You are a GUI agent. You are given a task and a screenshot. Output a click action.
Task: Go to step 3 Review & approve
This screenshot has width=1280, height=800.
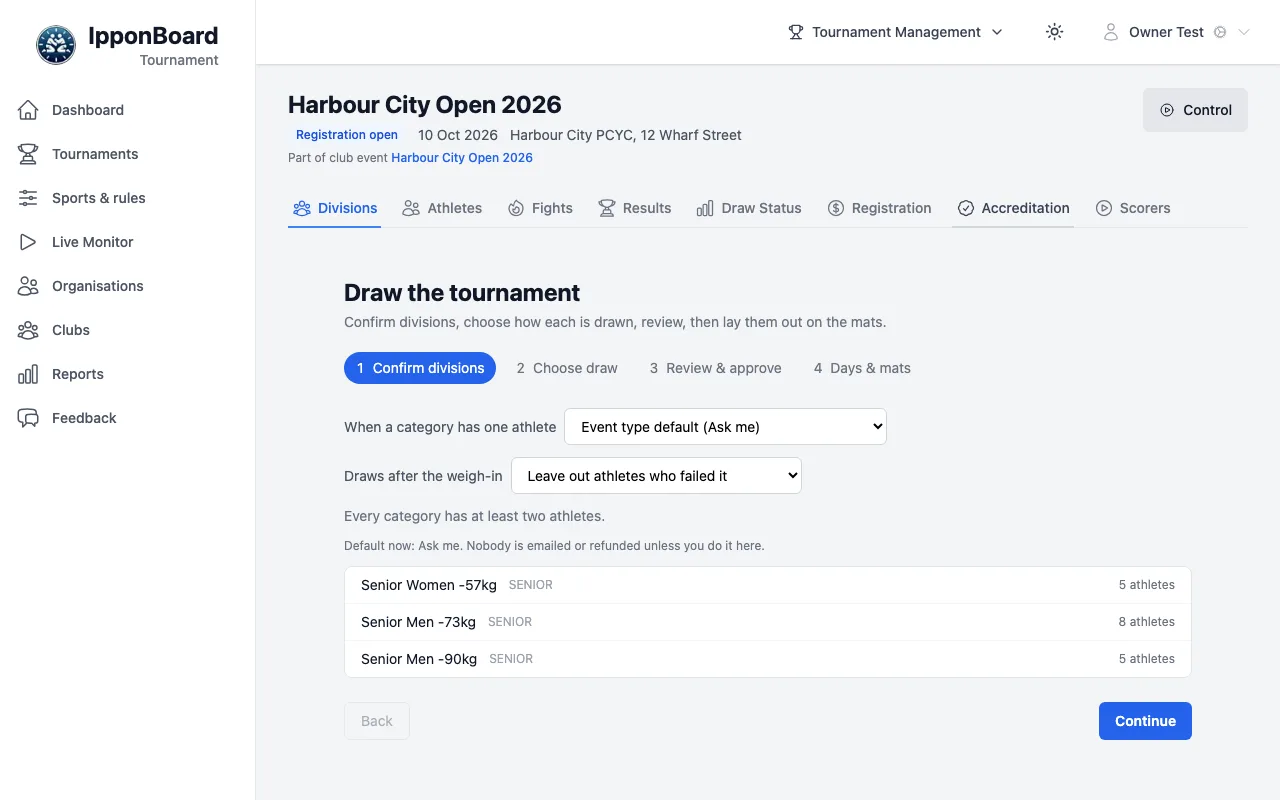pos(716,368)
